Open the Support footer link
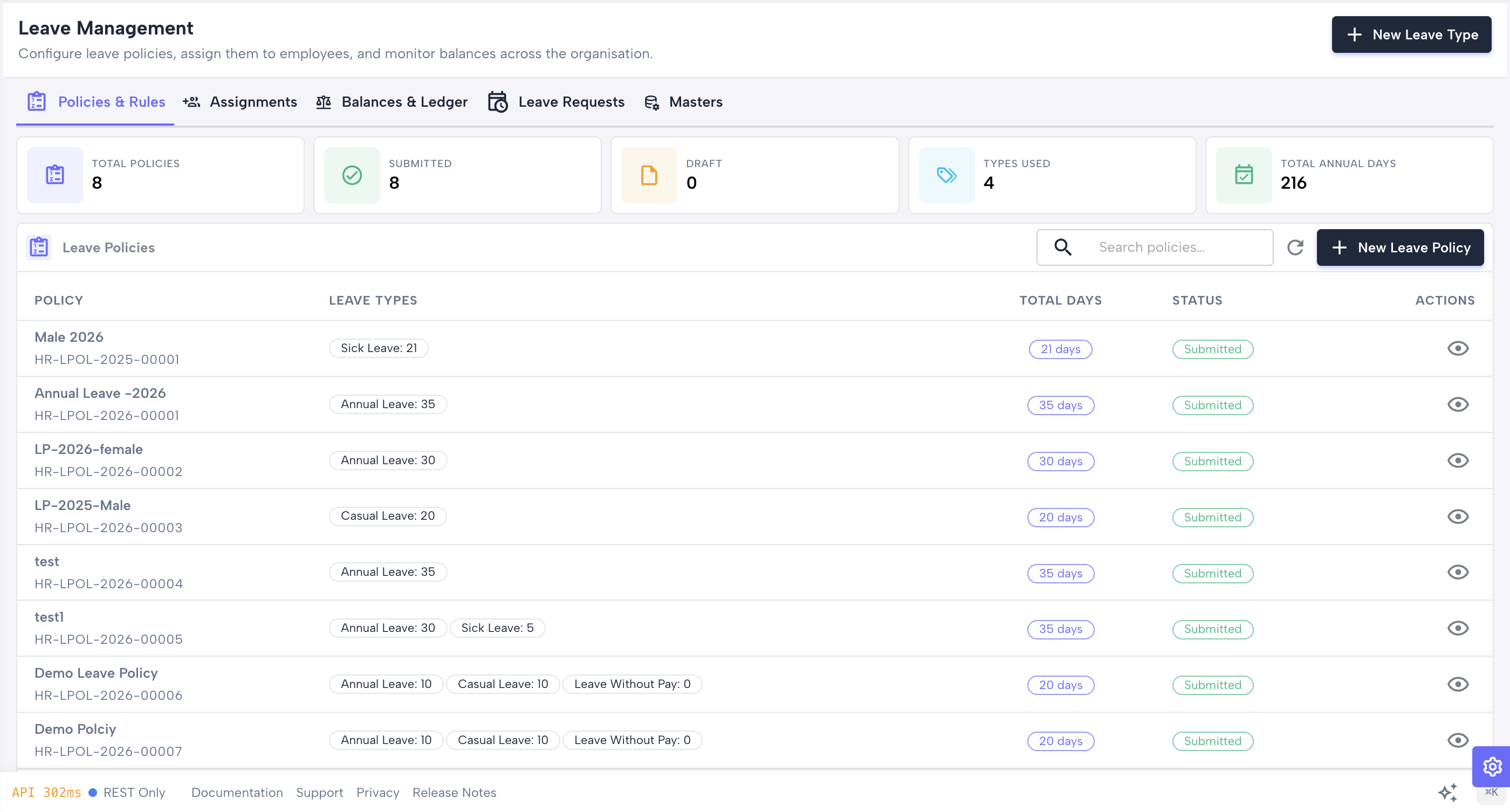 [319, 792]
